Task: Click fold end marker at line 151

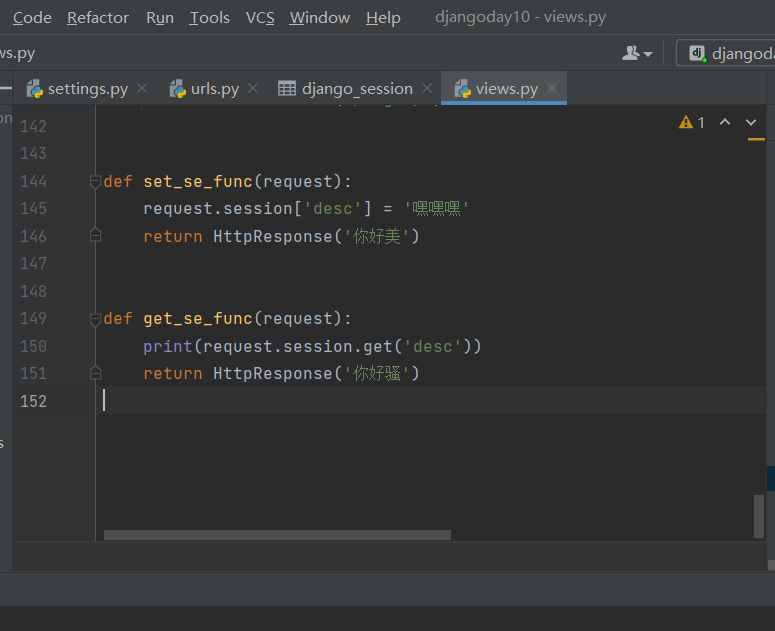Action: click(x=95, y=373)
